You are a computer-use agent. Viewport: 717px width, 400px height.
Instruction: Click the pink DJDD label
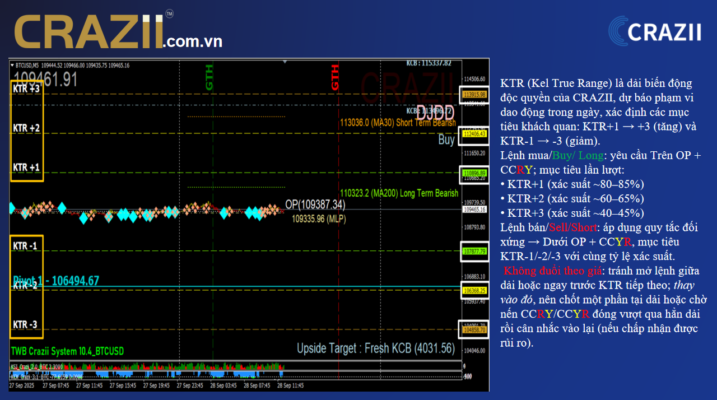[434, 112]
